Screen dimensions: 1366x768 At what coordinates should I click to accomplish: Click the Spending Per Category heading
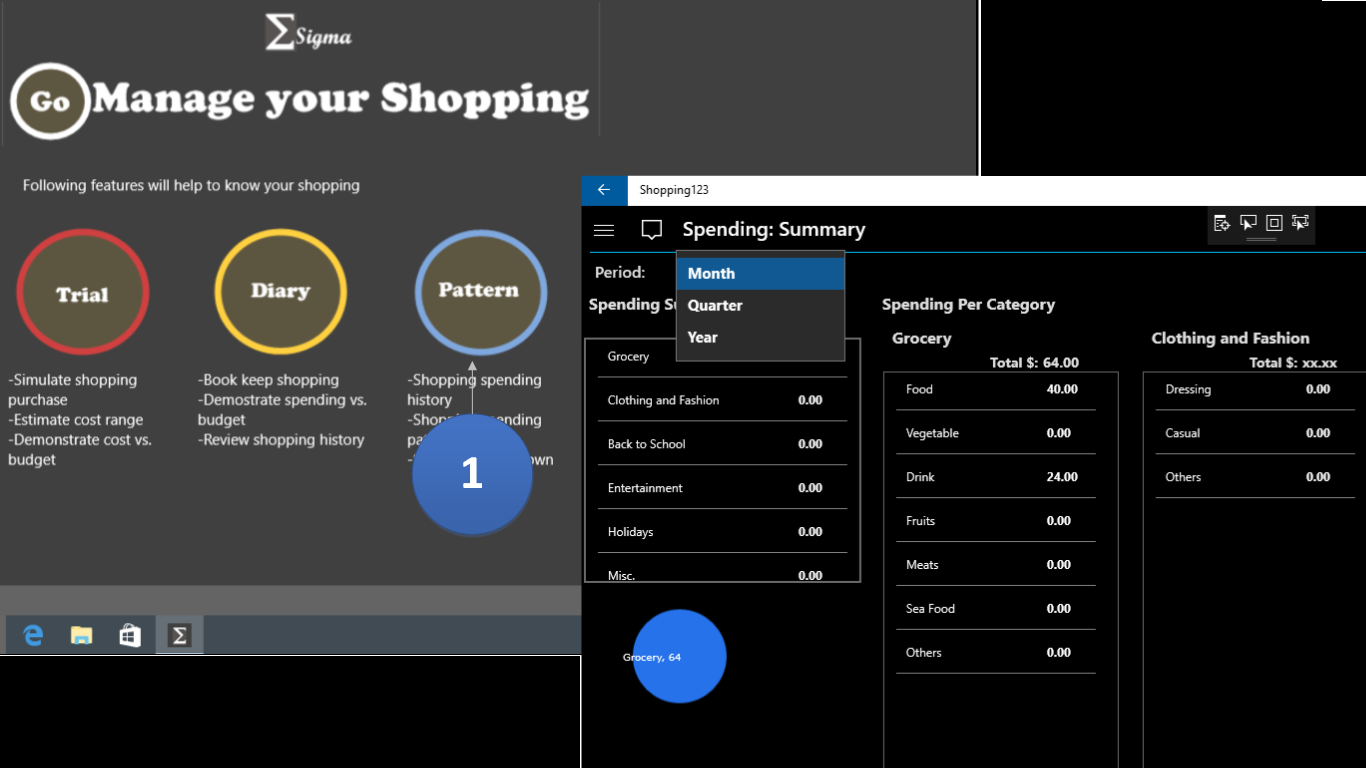tap(968, 305)
